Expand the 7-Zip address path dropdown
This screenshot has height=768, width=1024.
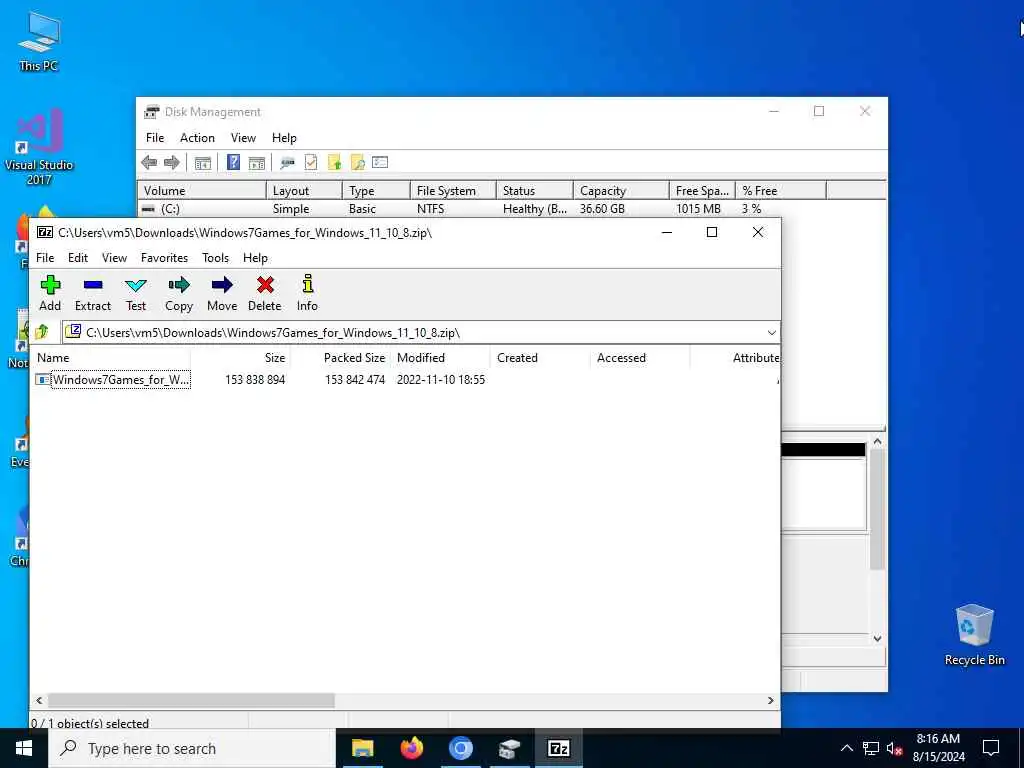tap(772, 333)
